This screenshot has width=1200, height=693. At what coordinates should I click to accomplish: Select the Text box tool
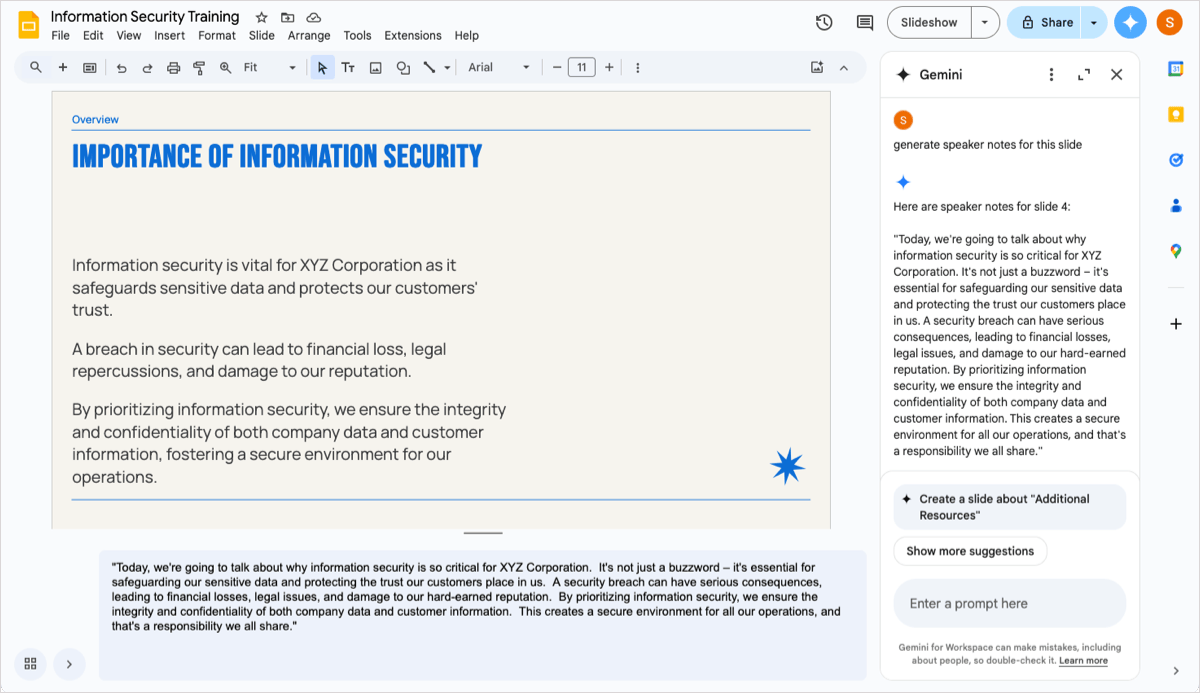[348, 68]
